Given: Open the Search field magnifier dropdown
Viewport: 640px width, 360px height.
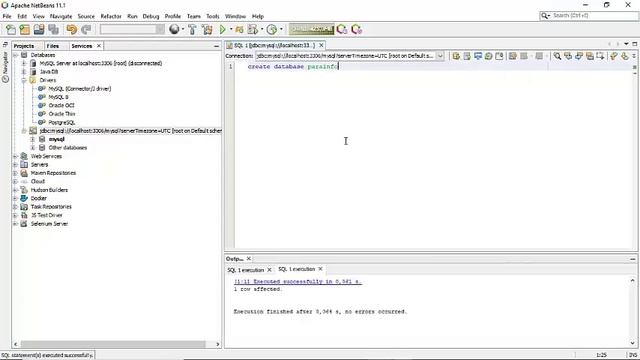Looking at the screenshot, I should click(x=545, y=16).
